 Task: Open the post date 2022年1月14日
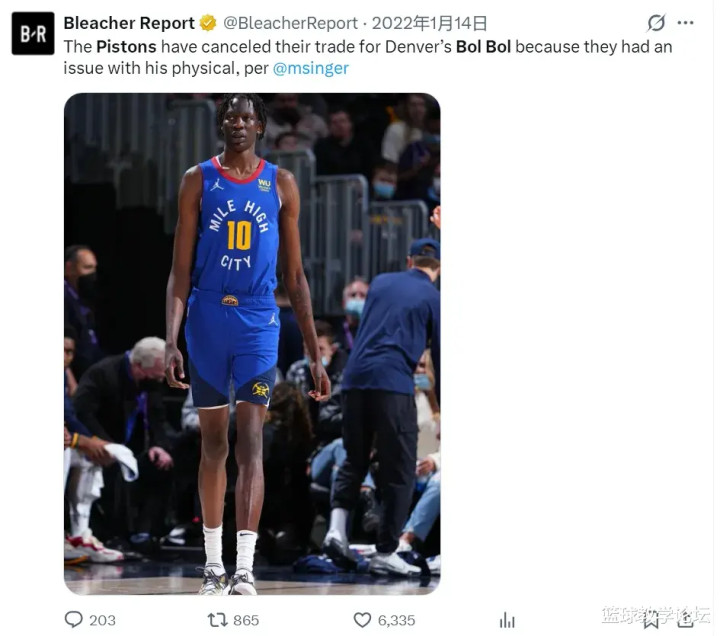pos(429,23)
